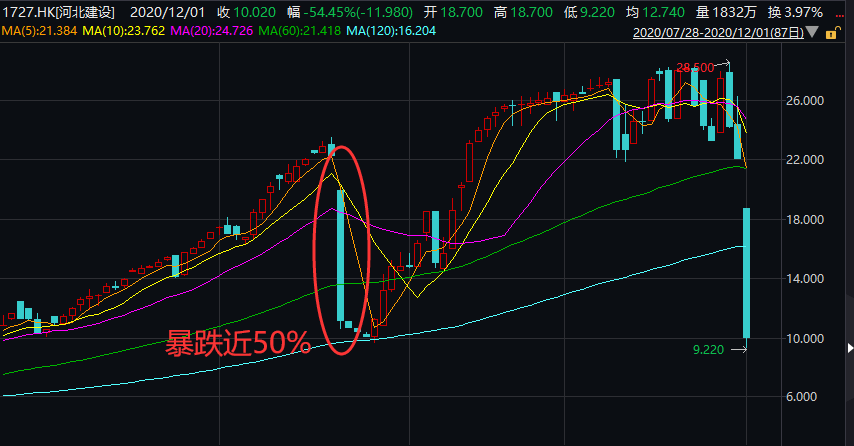Click the 1727.HK stock name title
The image size is (854, 446).
click(x=58, y=12)
